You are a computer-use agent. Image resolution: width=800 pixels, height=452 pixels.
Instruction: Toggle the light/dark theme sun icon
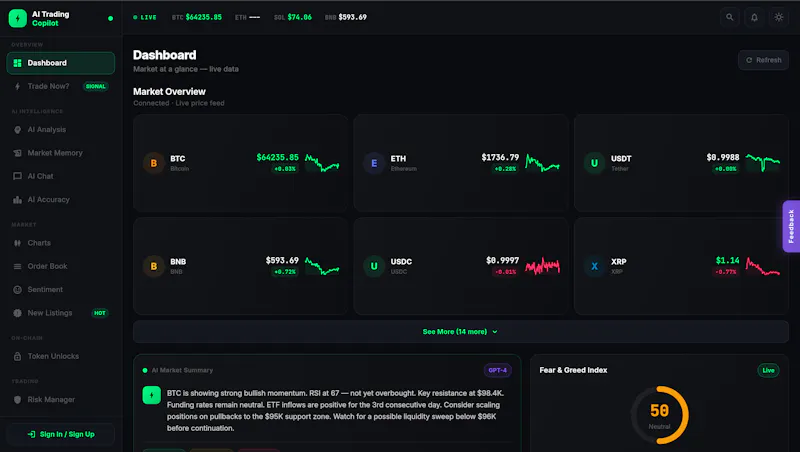[x=779, y=17]
